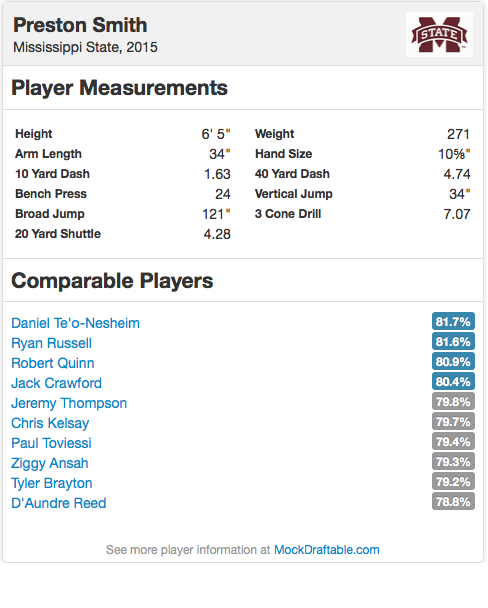Open Jeremy Thompson player page
This screenshot has width=488, height=608.
click(x=69, y=403)
